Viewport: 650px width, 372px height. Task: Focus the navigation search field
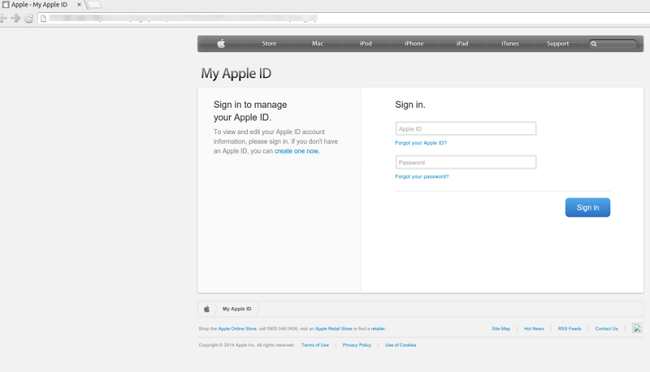613,44
